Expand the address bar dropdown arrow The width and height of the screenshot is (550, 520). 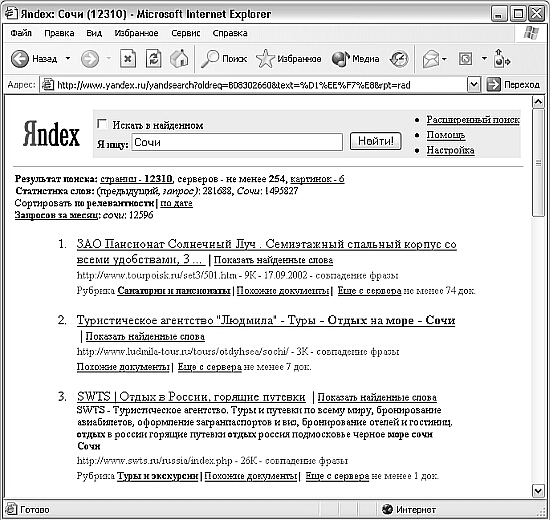point(474,85)
